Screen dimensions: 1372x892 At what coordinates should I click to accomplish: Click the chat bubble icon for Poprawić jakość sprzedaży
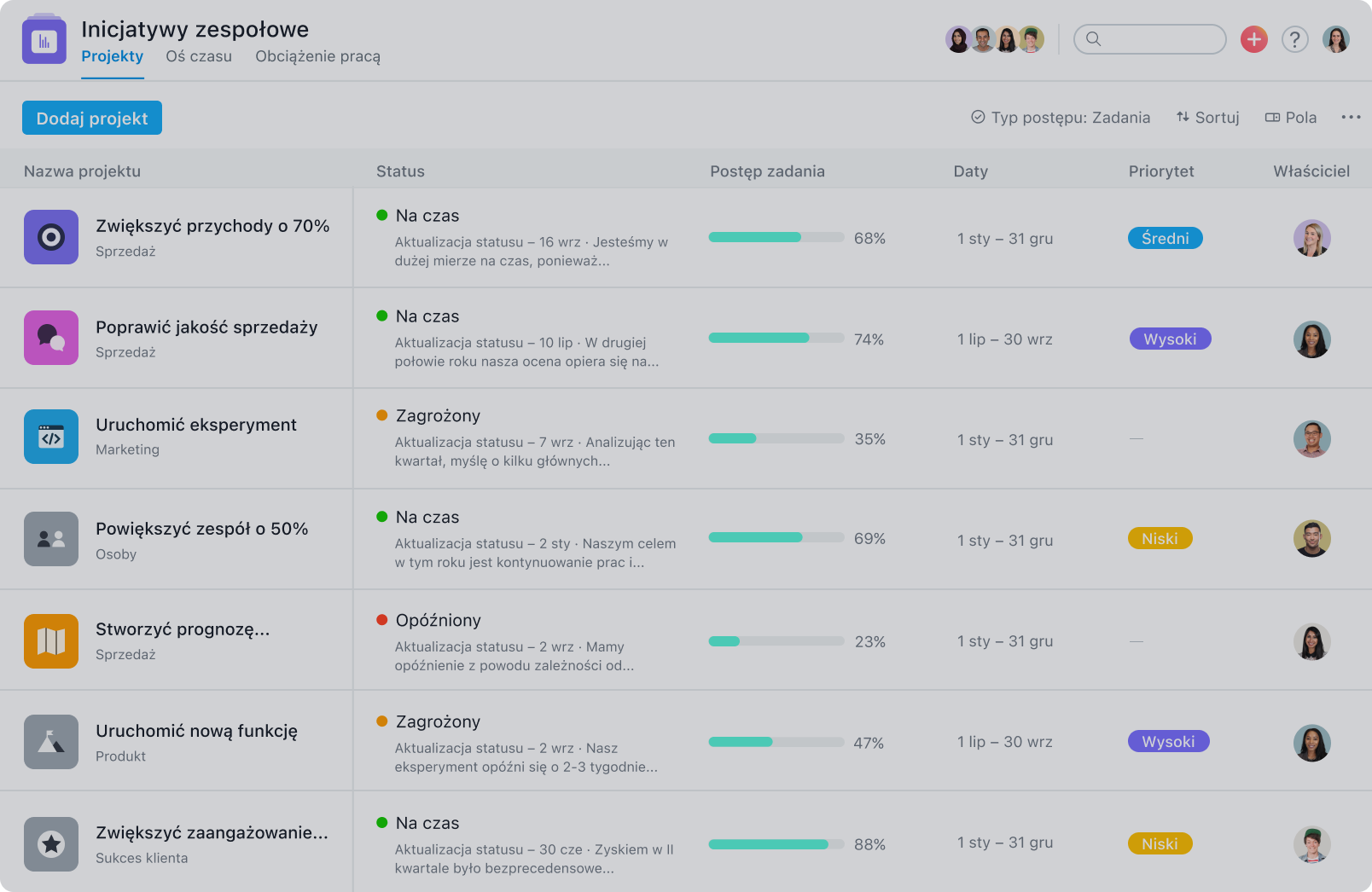[x=51, y=338]
